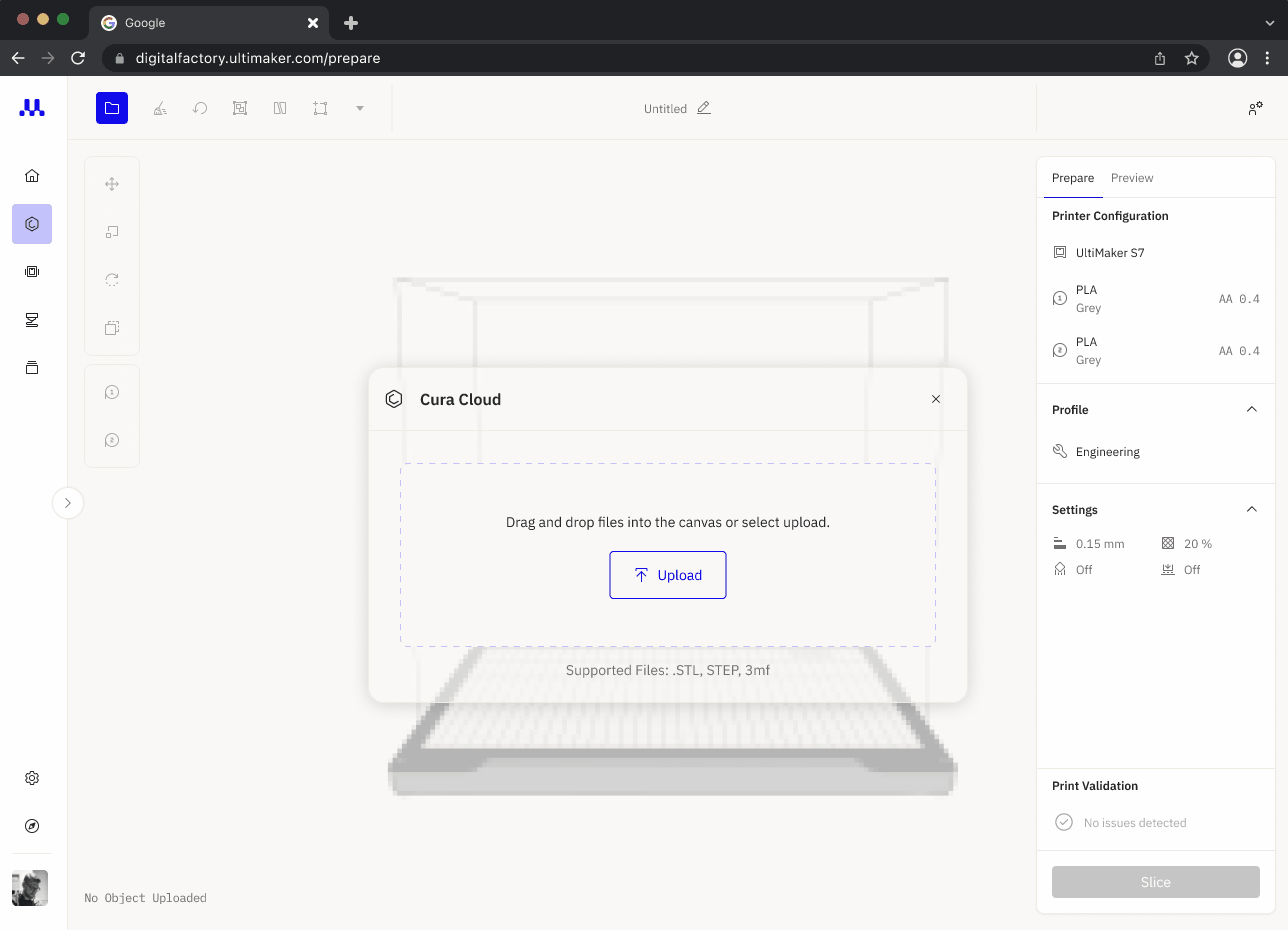Click the Upload button in Cura Cloud dialog
The image size is (1288, 930).
coord(667,575)
